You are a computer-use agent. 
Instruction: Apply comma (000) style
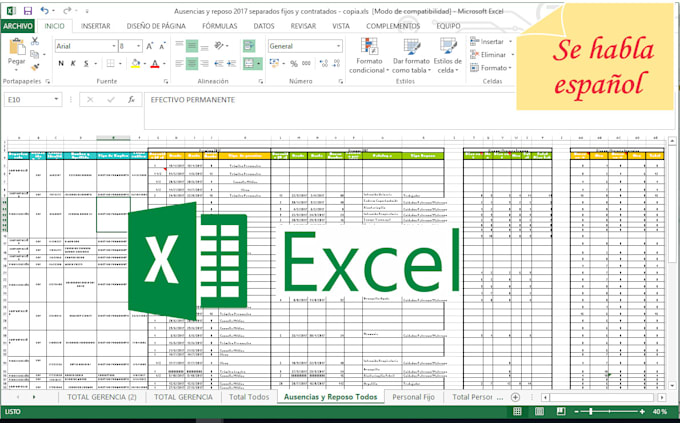[x=306, y=63]
